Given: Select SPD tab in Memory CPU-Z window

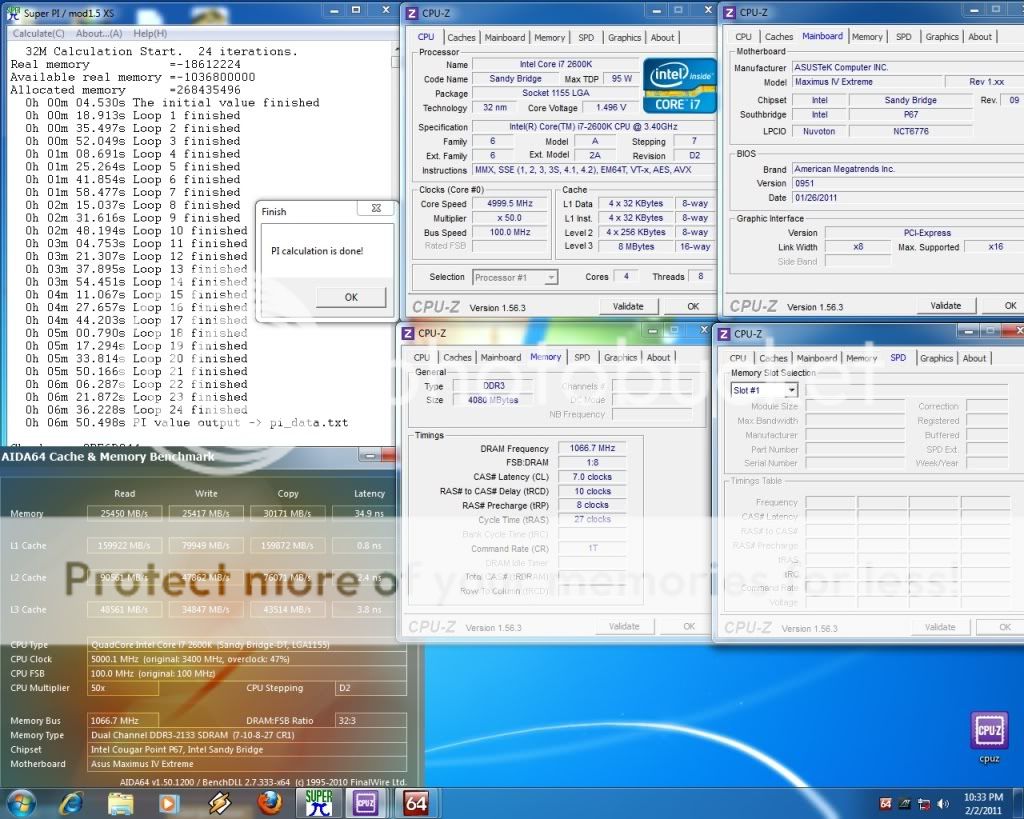Looking at the screenshot, I should point(582,357).
